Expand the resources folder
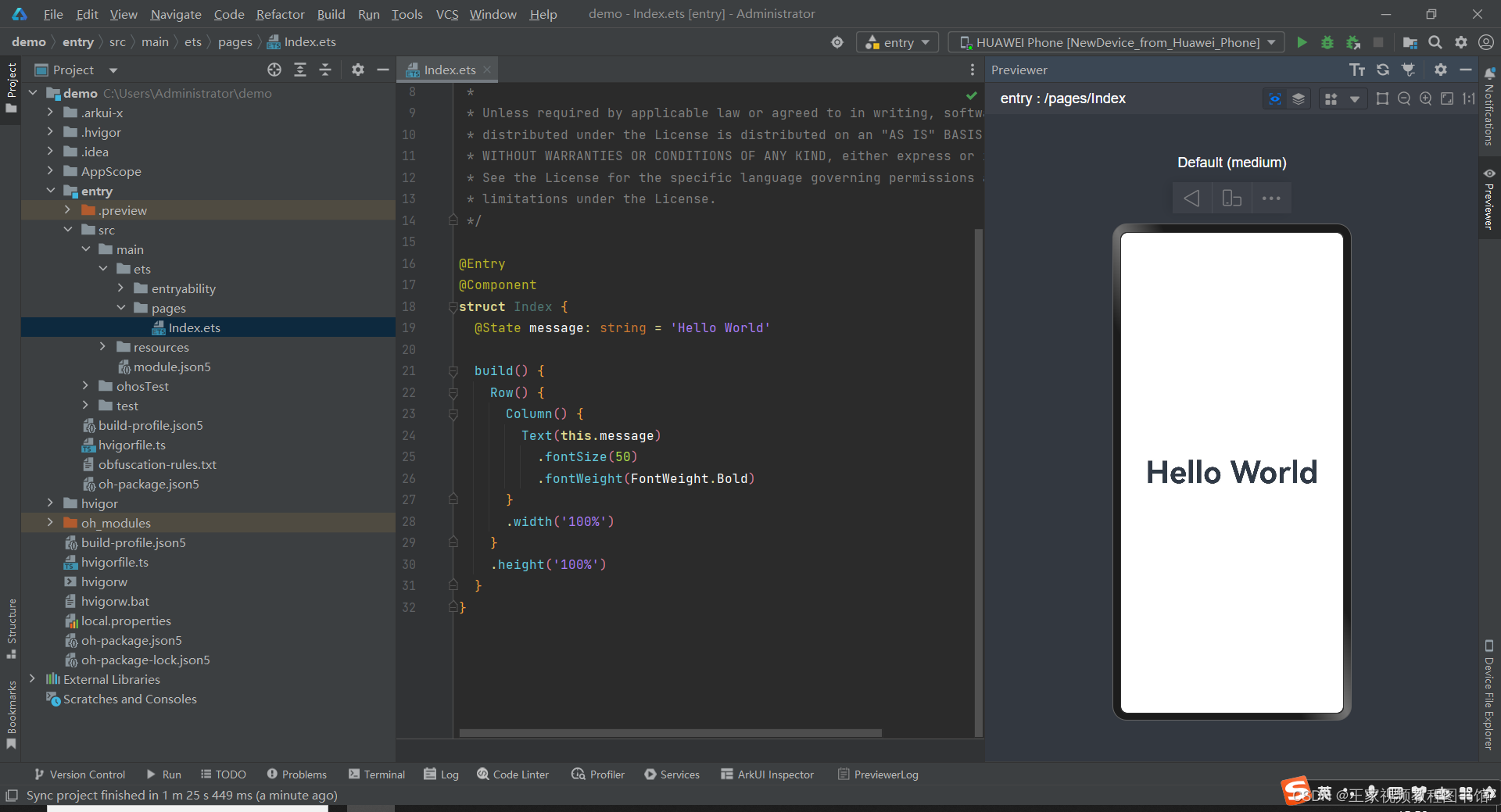This screenshot has width=1501, height=812. pyautogui.click(x=102, y=347)
